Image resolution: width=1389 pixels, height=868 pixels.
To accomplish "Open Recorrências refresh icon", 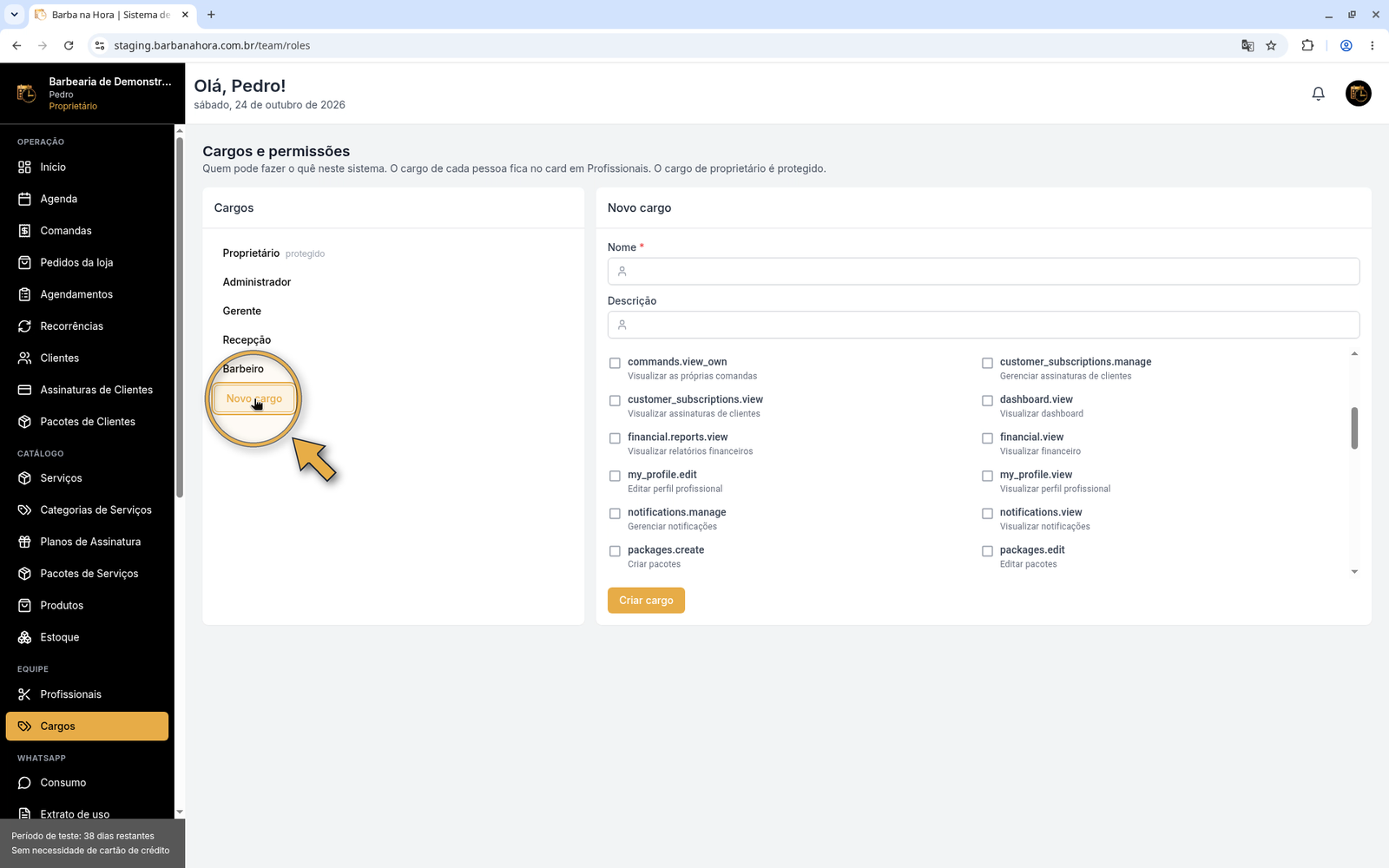I will pos(24,326).
